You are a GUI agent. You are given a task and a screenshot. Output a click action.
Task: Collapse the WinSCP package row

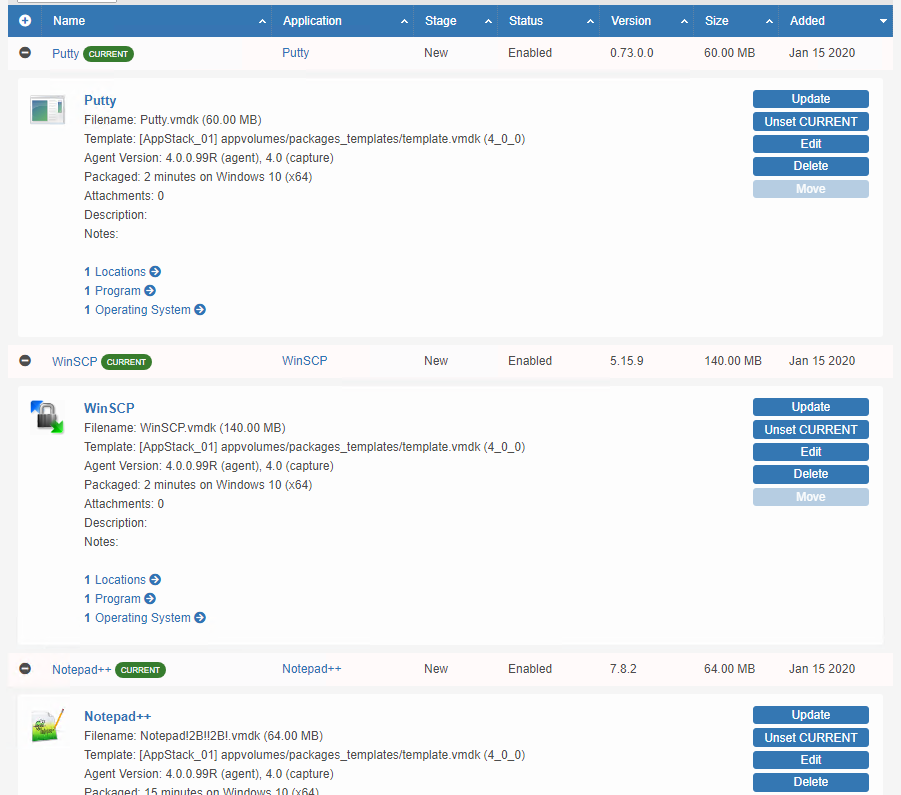tap(25, 361)
